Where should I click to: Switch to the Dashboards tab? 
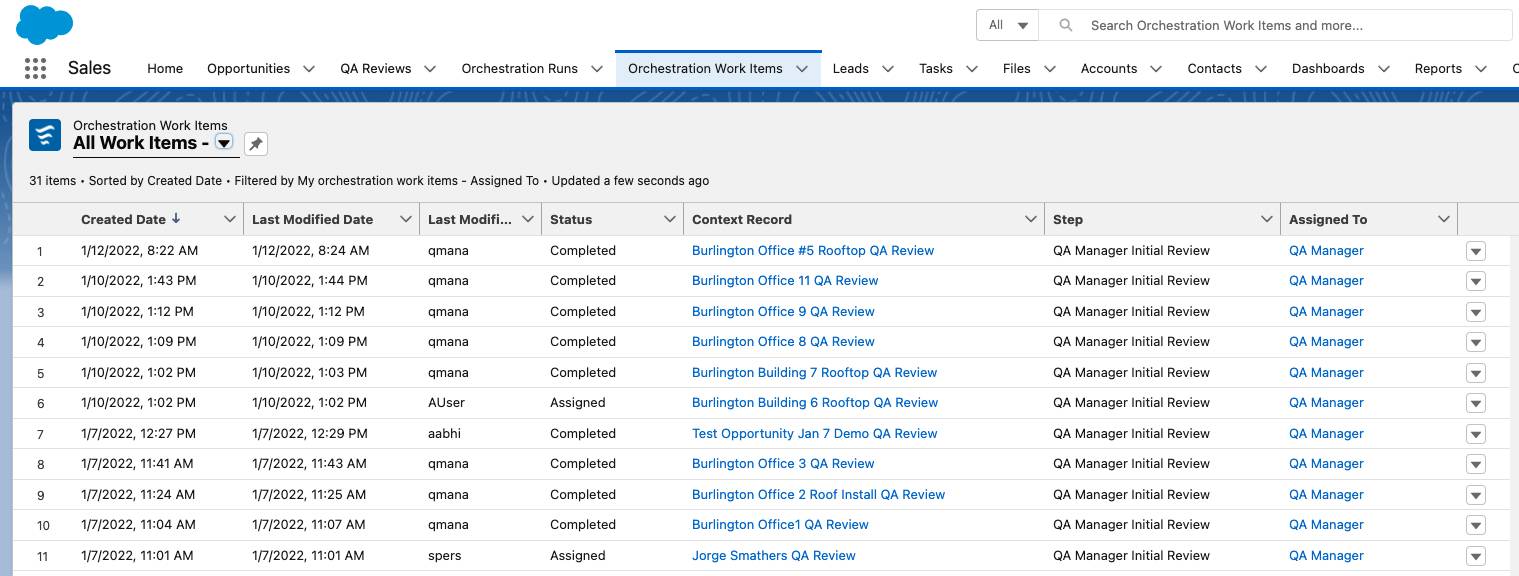(1328, 69)
